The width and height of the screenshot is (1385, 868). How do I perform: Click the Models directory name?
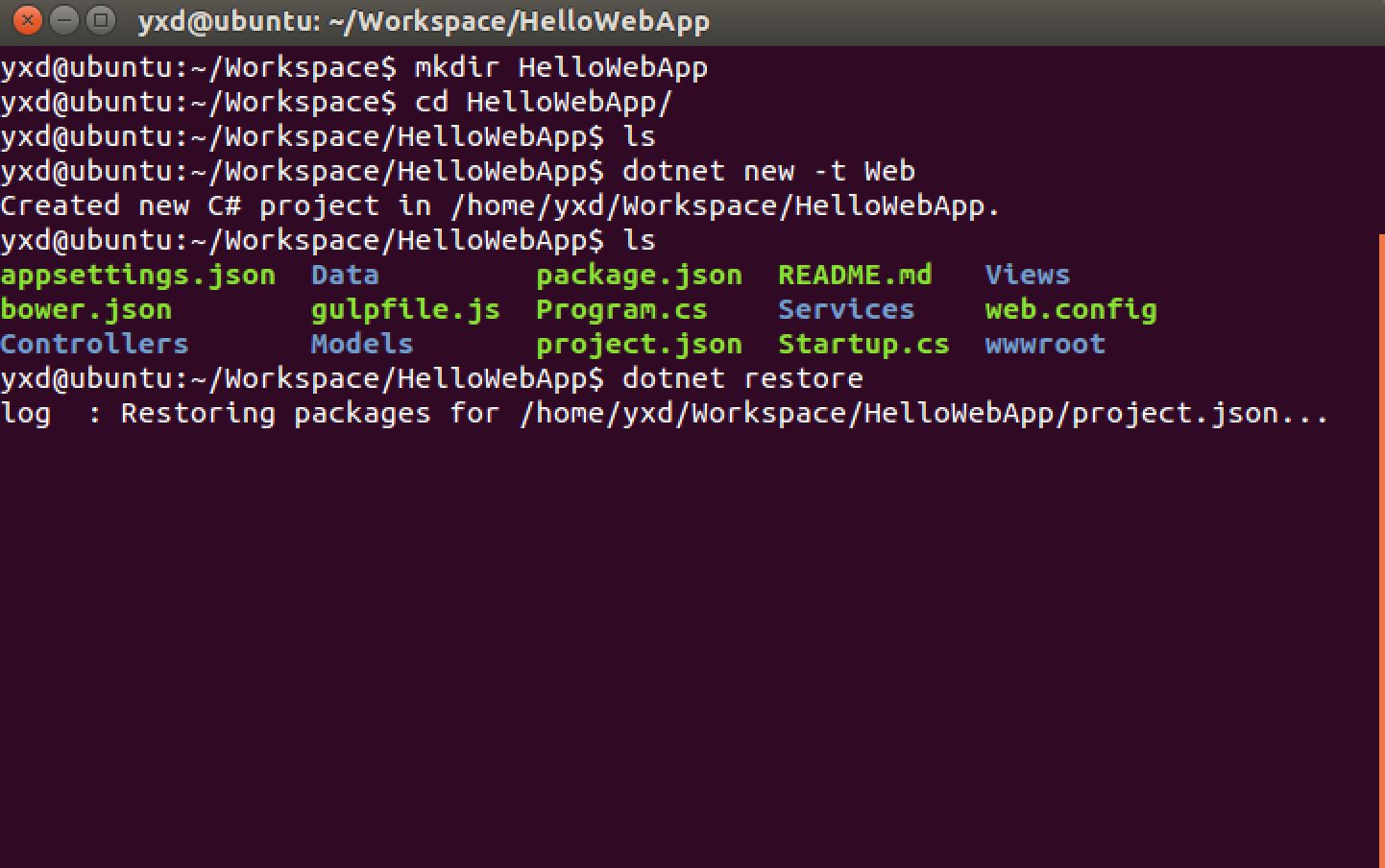pyautogui.click(x=362, y=345)
